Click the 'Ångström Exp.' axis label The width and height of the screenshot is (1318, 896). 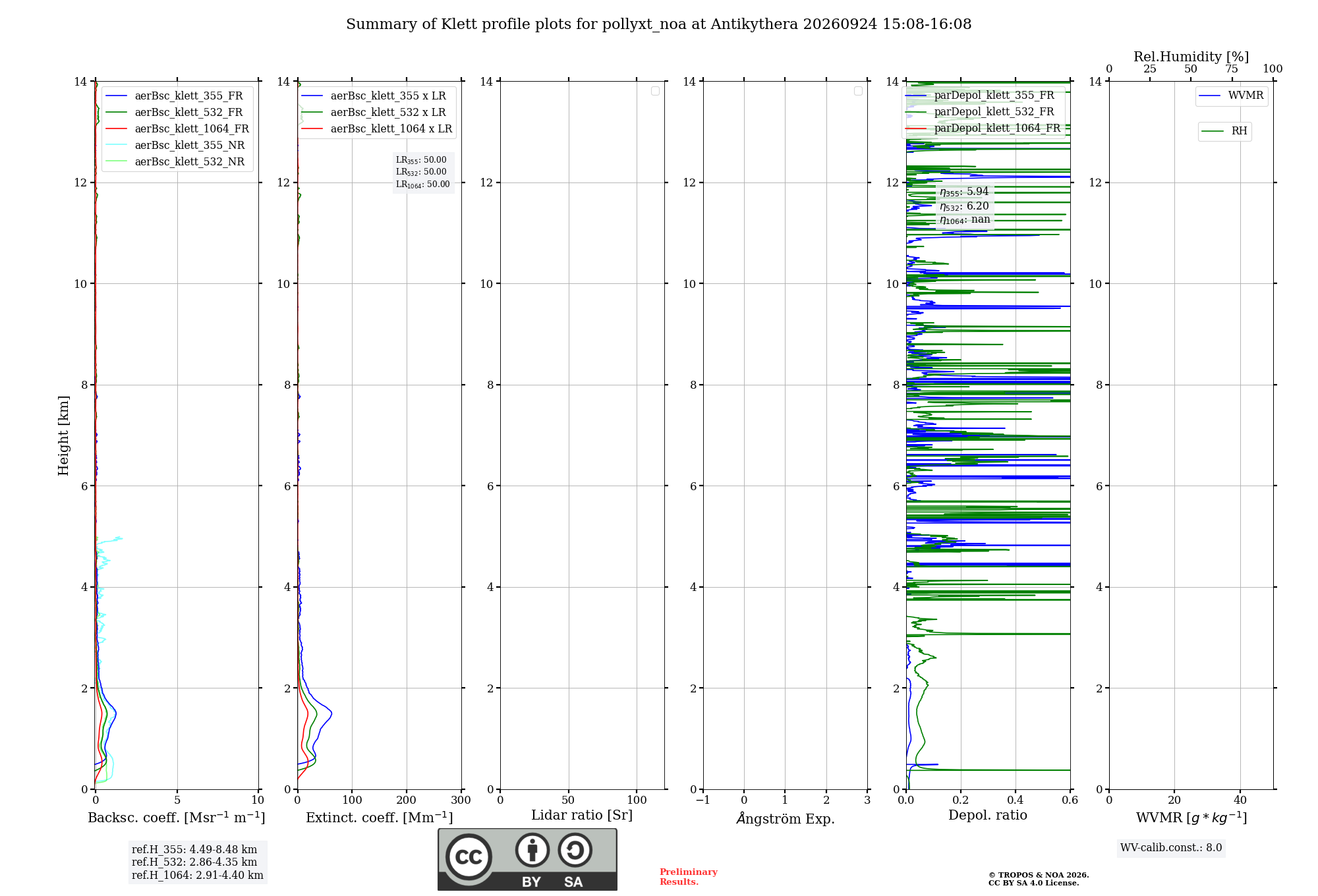tap(785, 818)
